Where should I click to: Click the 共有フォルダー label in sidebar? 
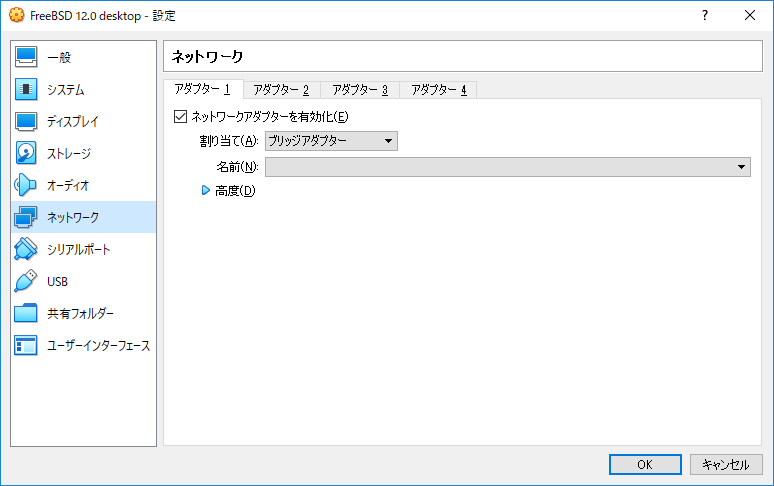80,314
